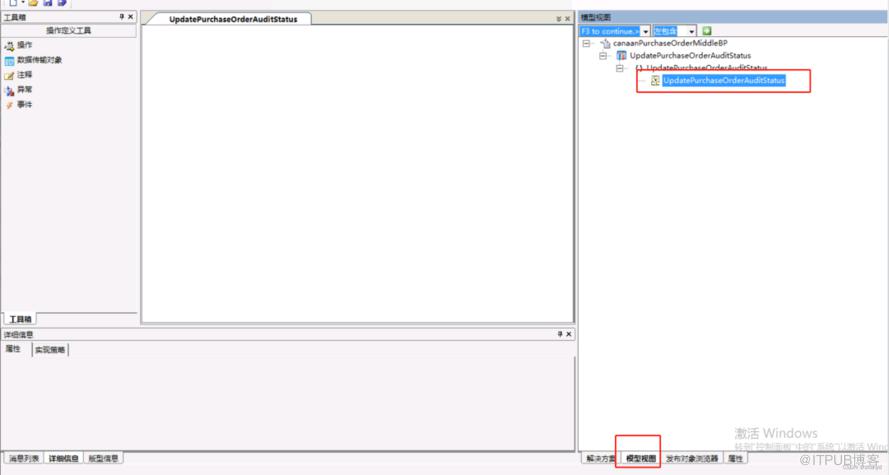Click the new file toolbar icon

[12, 3]
